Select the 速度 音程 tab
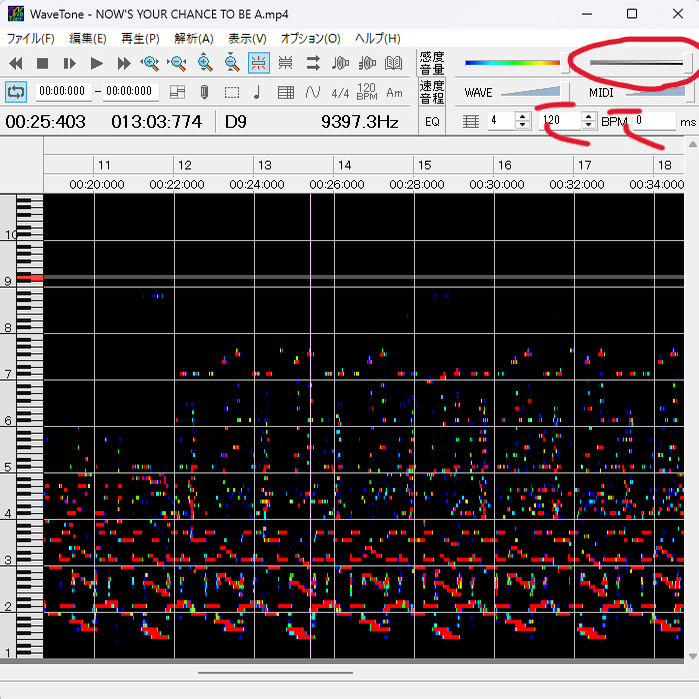Image resolution: width=699 pixels, height=699 pixels. 432,92
